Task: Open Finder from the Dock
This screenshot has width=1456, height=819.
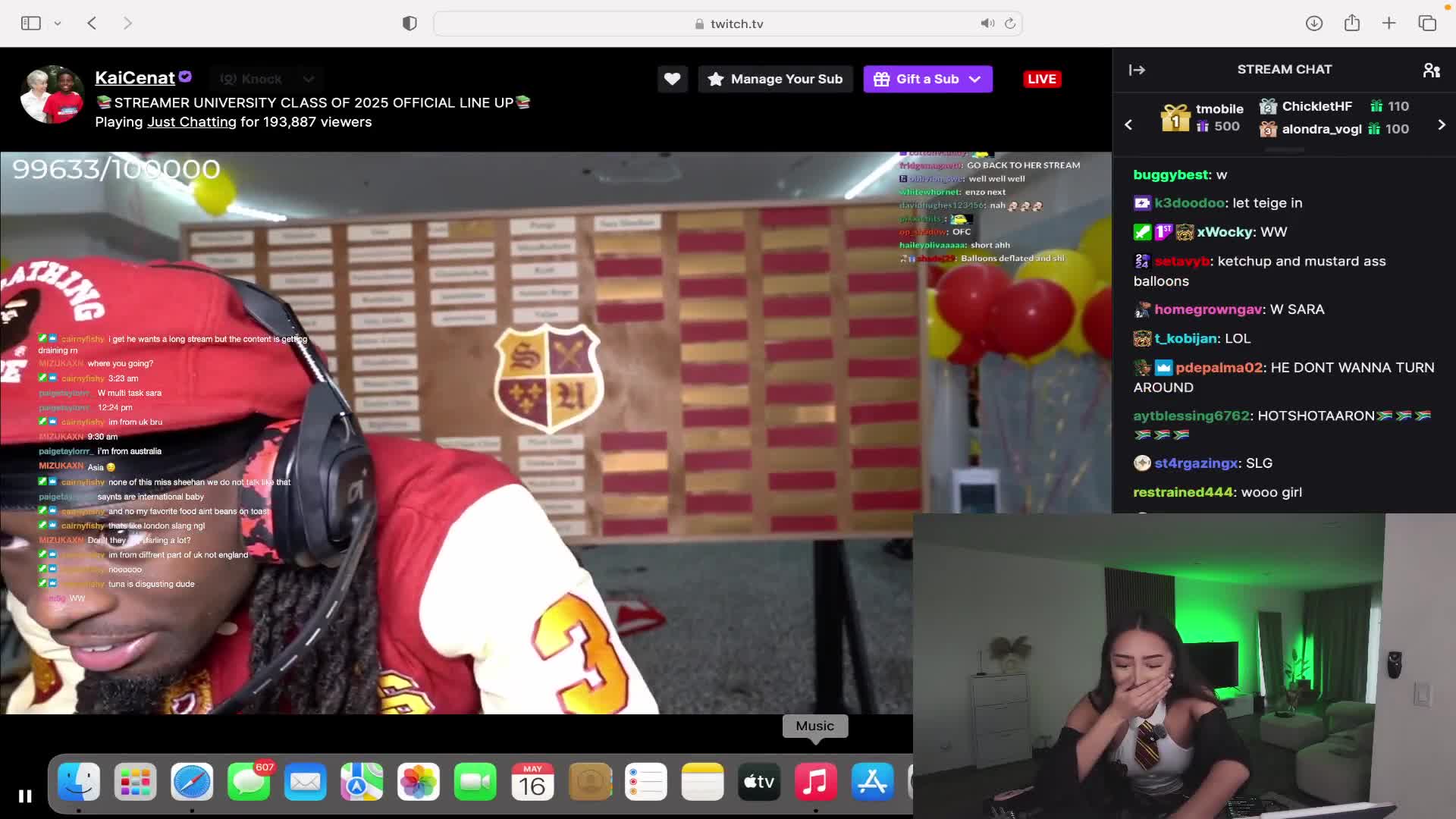Action: 79,782
